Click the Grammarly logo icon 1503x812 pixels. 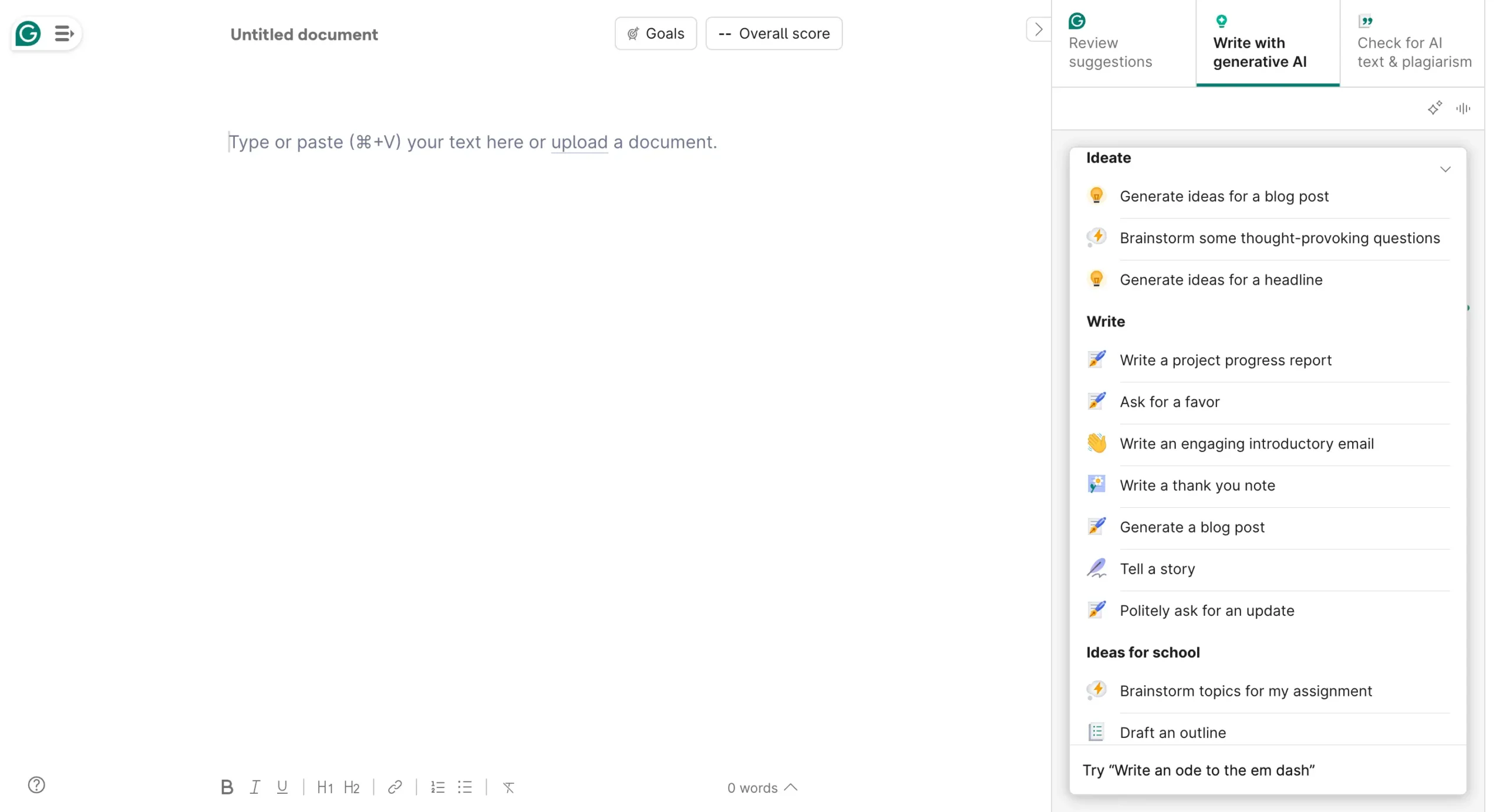coord(28,33)
